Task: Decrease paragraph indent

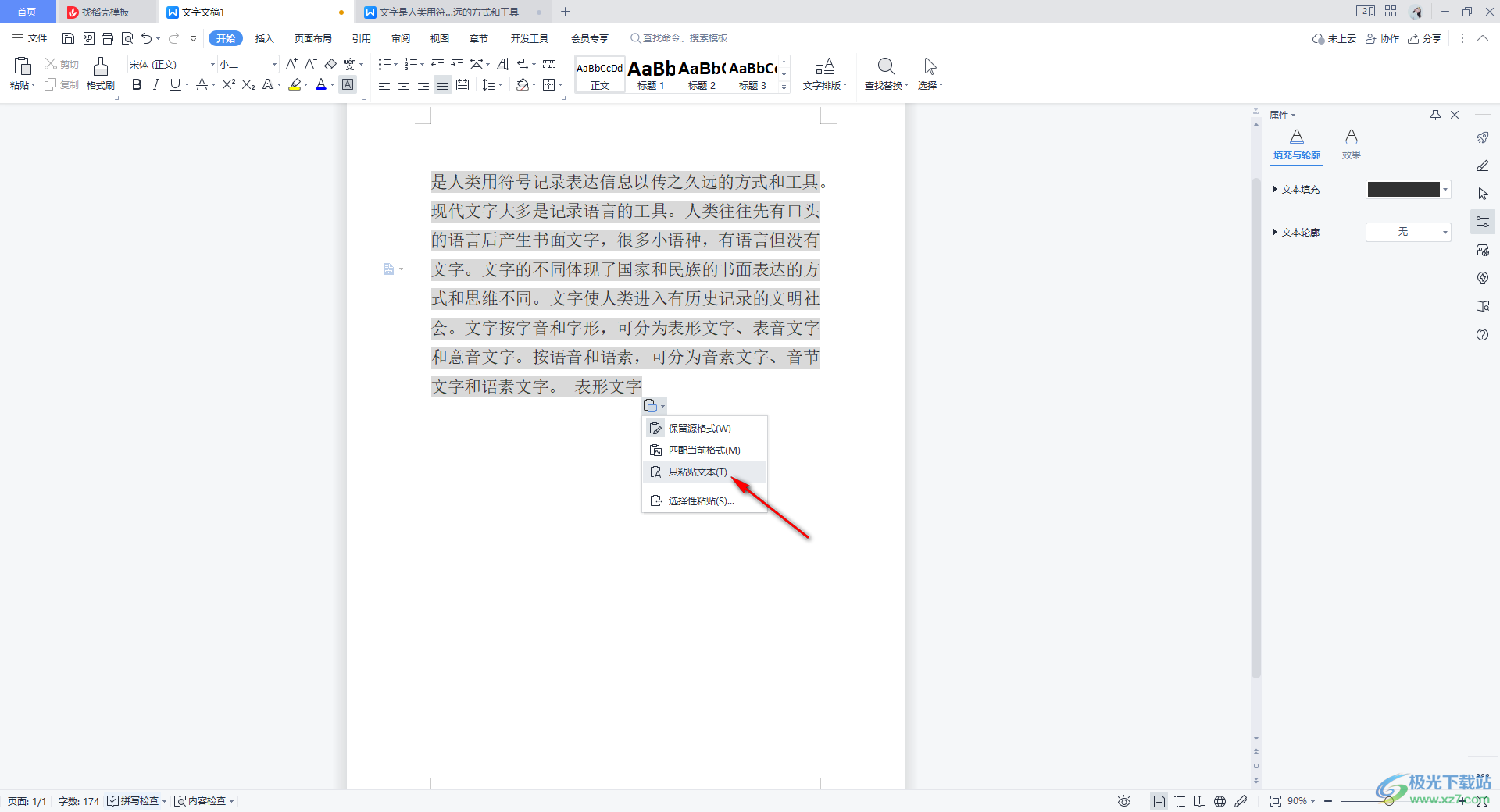Action: [437, 64]
